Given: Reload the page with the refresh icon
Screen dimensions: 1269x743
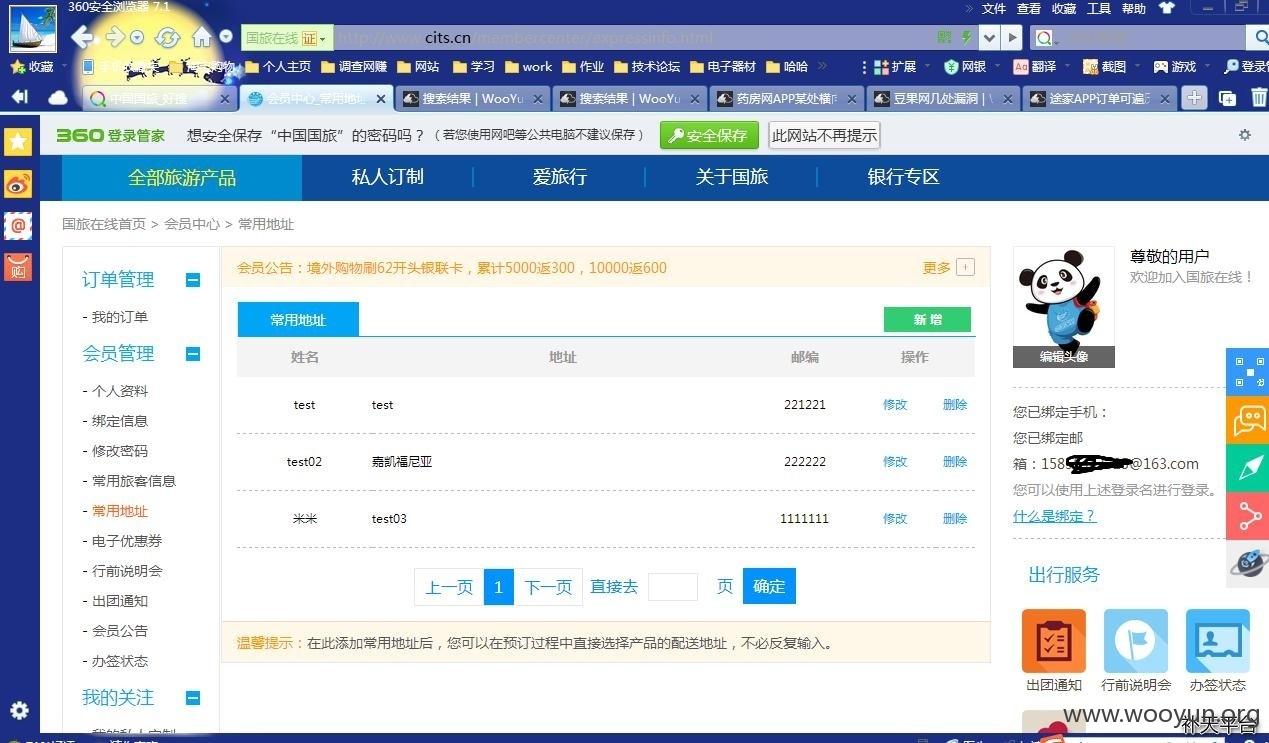Looking at the screenshot, I should (x=167, y=38).
